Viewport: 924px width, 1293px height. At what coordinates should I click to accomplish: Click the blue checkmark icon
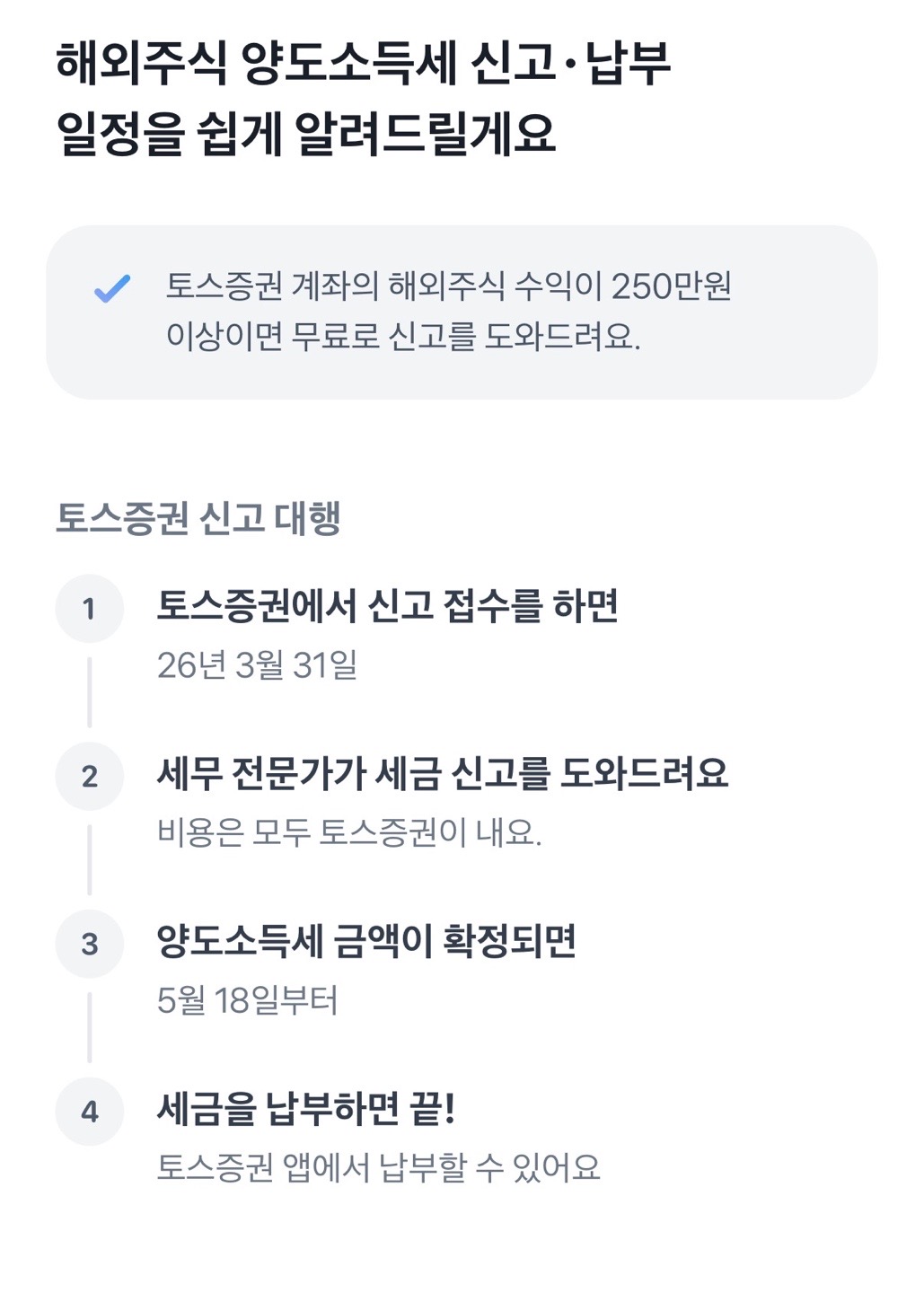(x=112, y=288)
